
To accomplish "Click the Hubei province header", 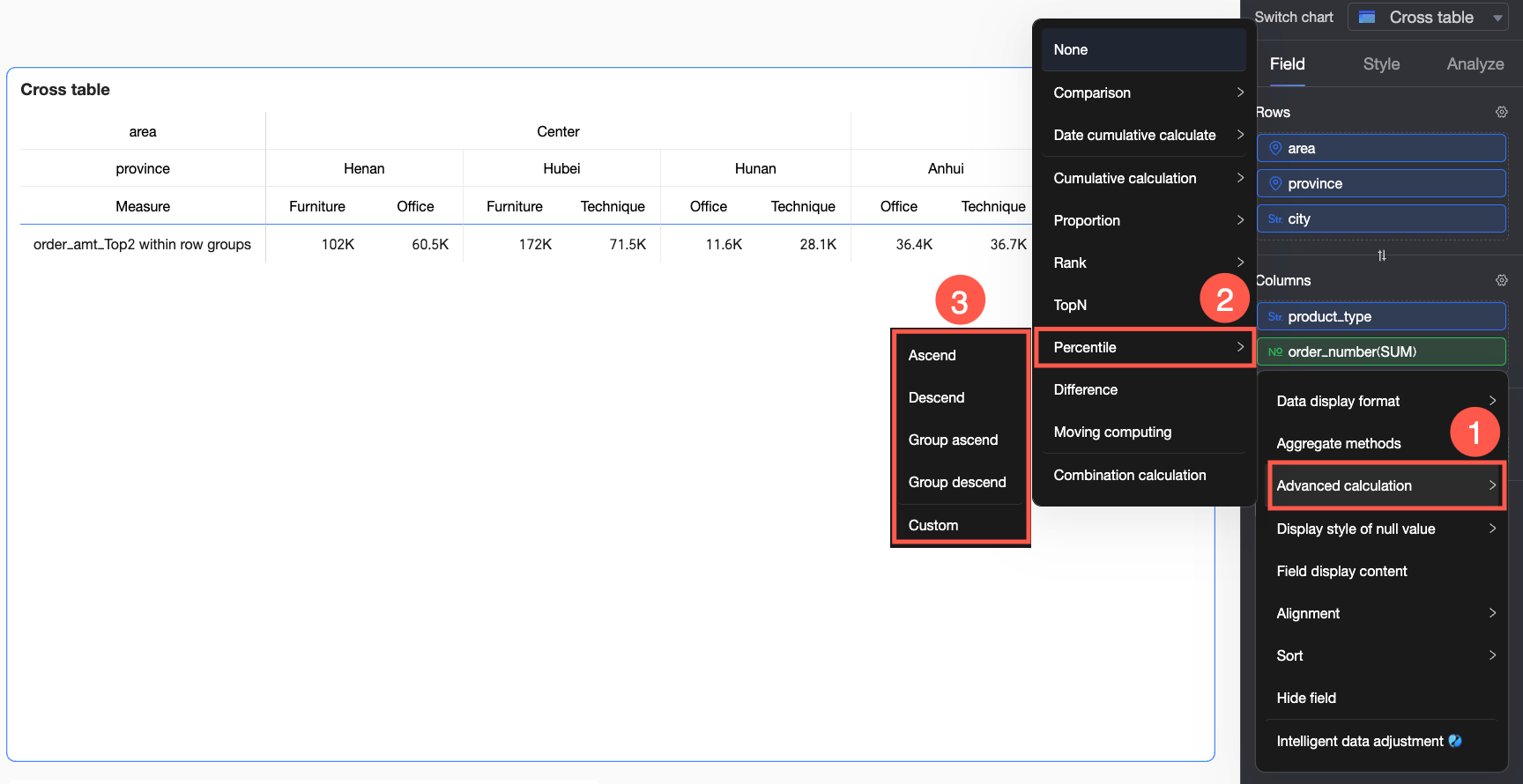I will (561, 168).
